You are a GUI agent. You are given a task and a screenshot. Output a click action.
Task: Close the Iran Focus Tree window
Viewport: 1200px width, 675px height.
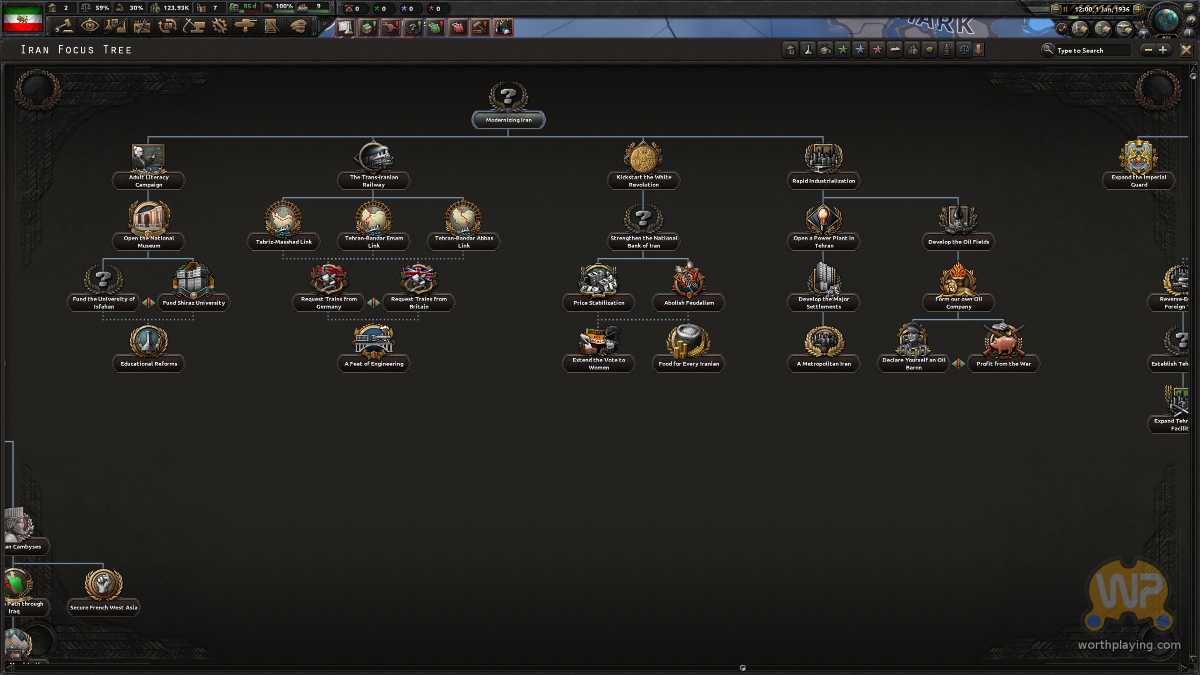tap(1186, 49)
